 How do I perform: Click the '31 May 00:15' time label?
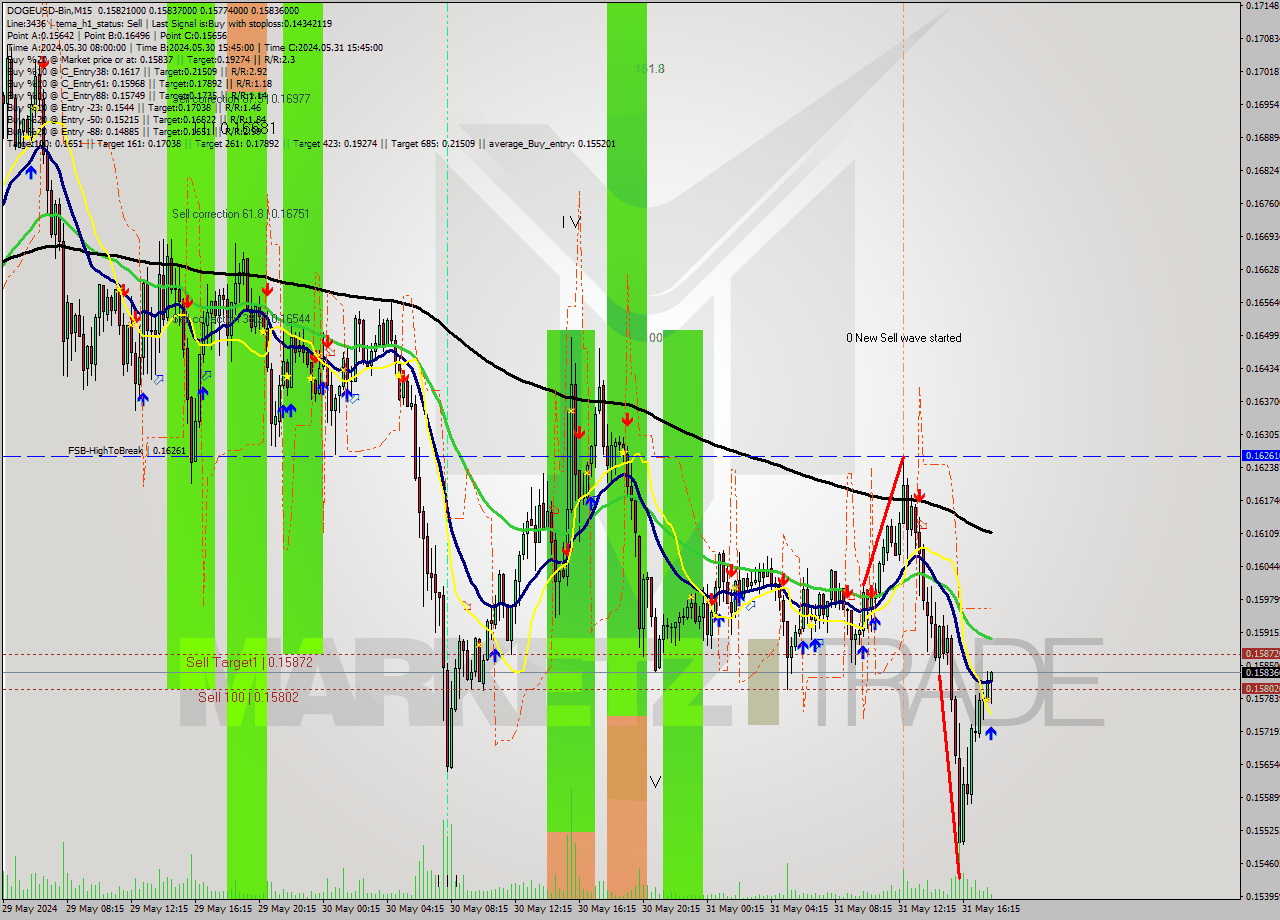[x=735, y=909]
